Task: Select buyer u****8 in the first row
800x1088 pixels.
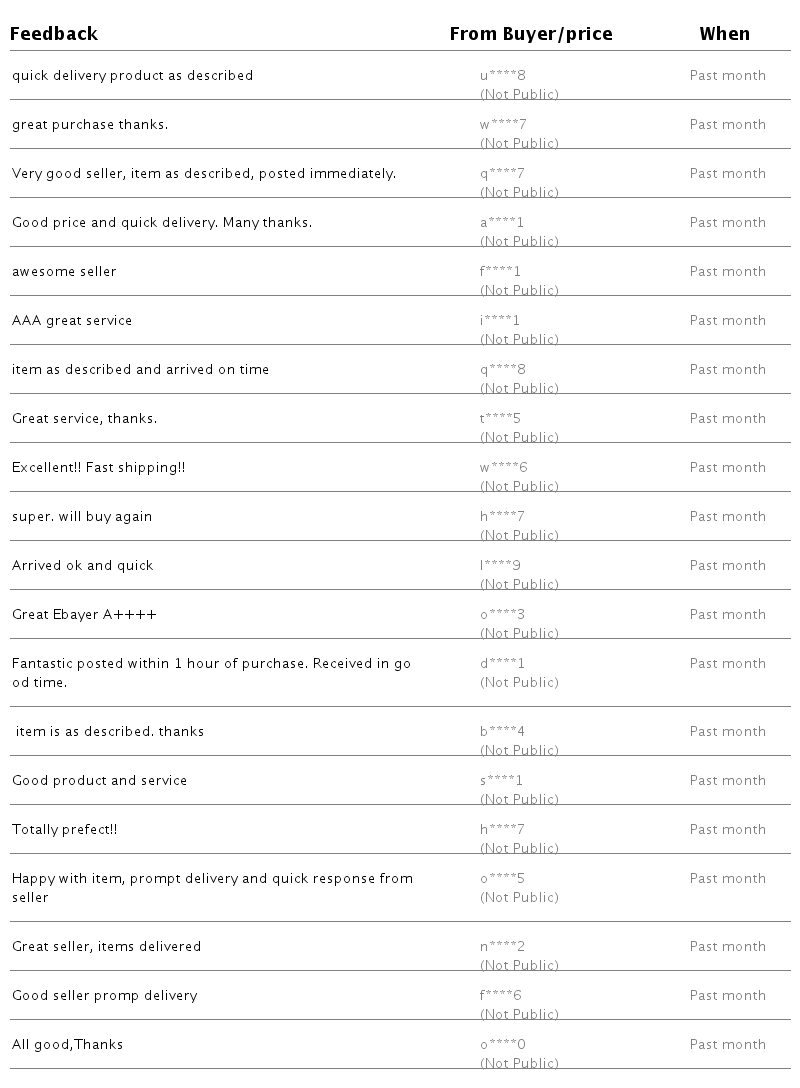Action: (503, 76)
